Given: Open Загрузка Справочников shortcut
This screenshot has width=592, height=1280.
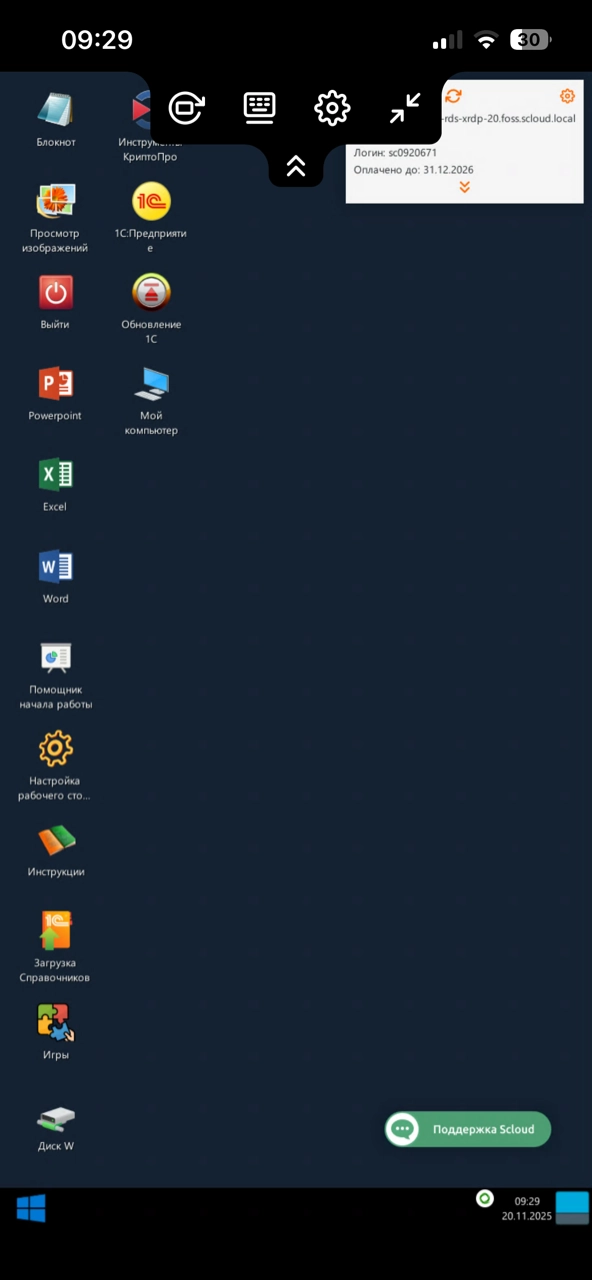Looking at the screenshot, I should pyautogui.click(x=55, y=931).
